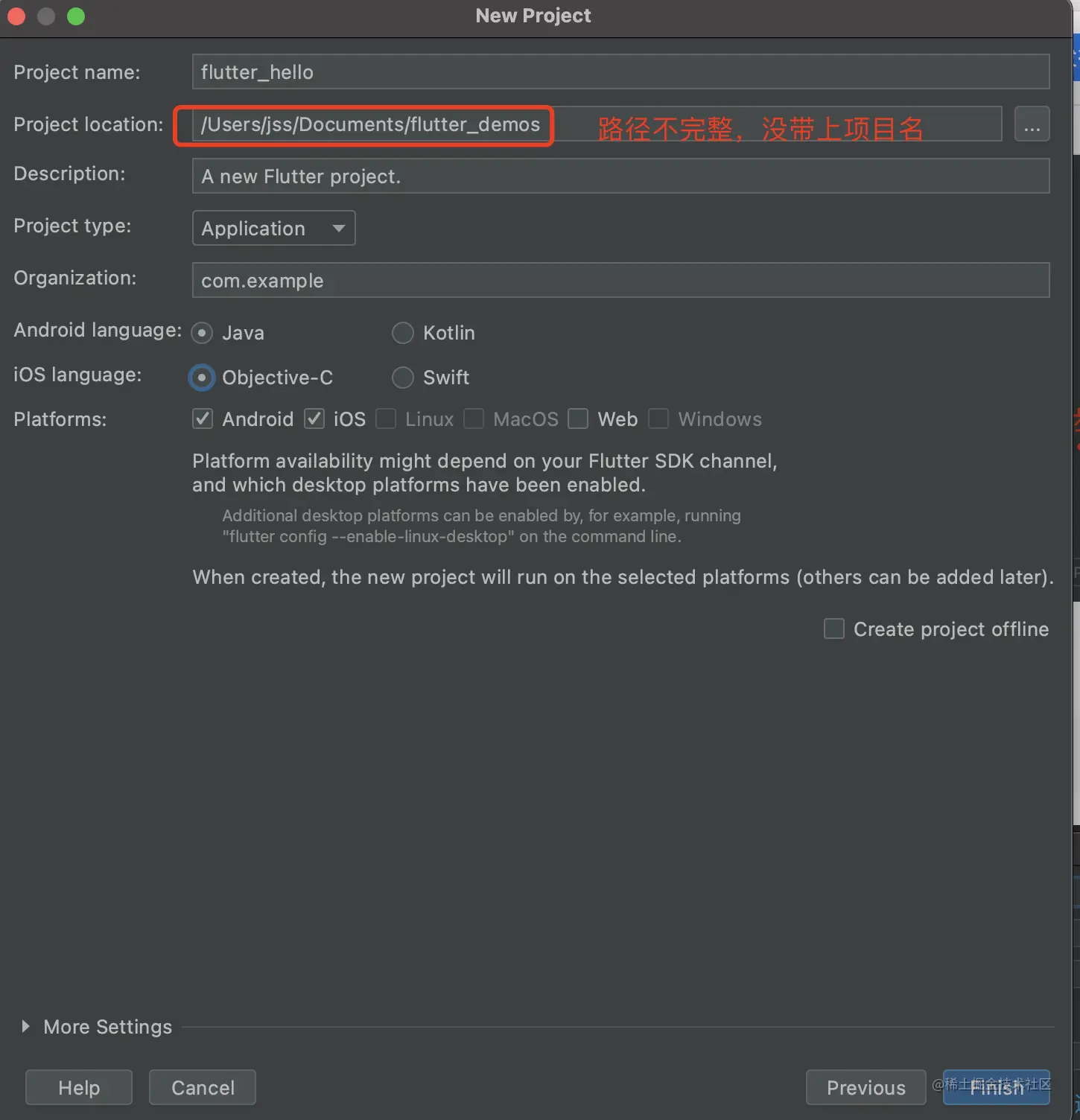Click the Description text field

[x=620, y=176]
